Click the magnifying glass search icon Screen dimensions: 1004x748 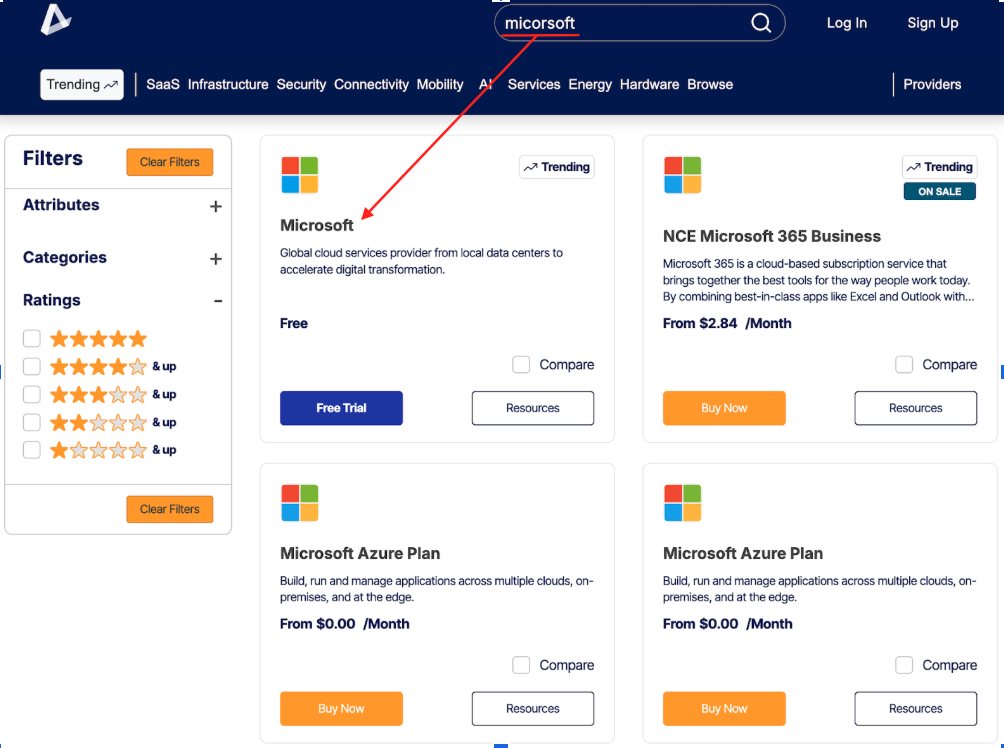click(761, 23)
